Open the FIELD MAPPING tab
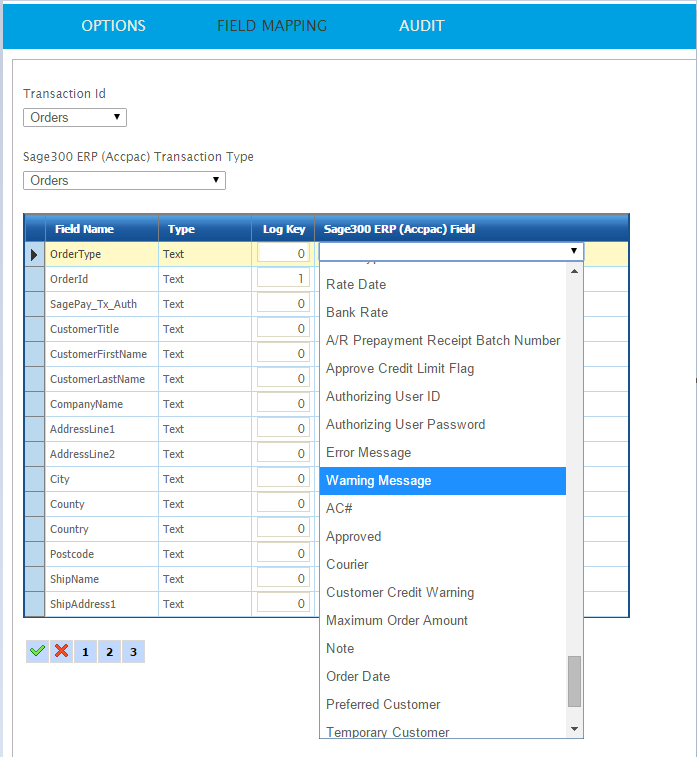Screen dimensions: 697x757 pos(272,26)
